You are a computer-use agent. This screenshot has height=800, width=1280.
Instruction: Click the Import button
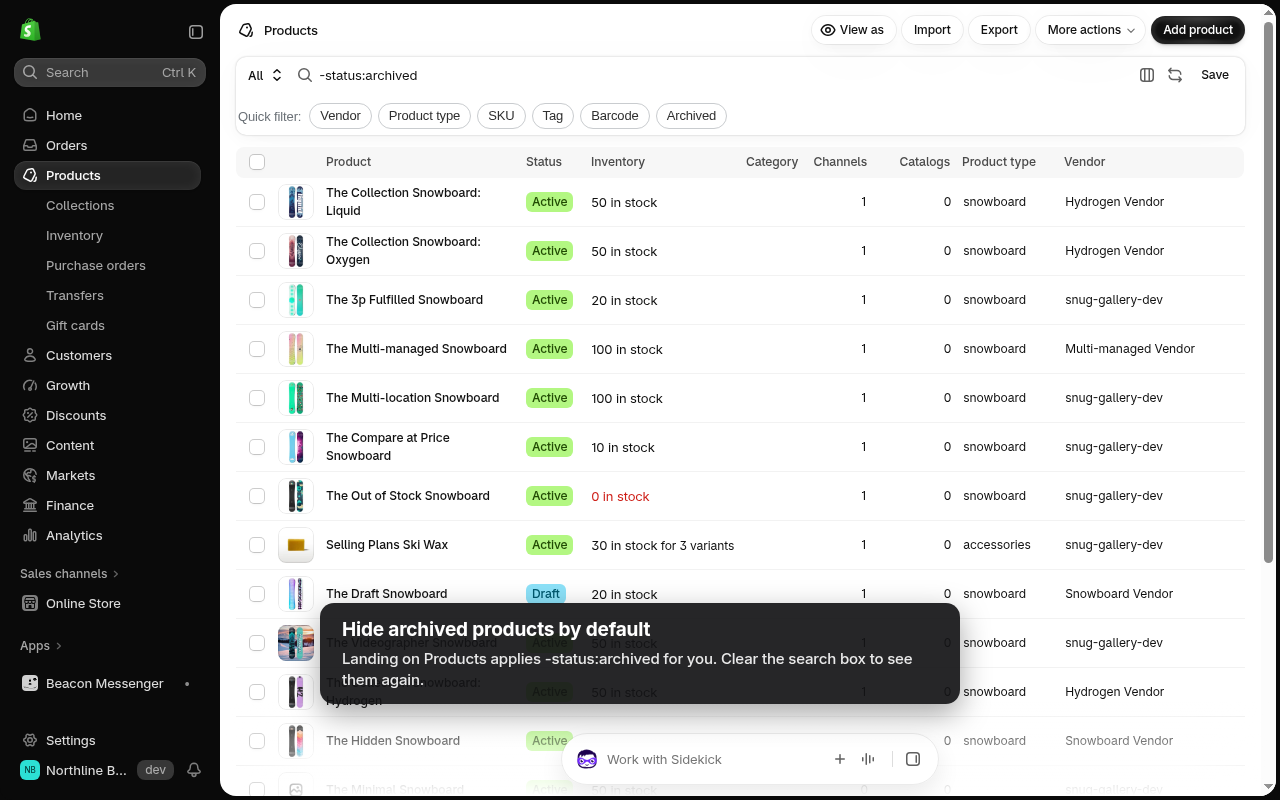[932, 30]
